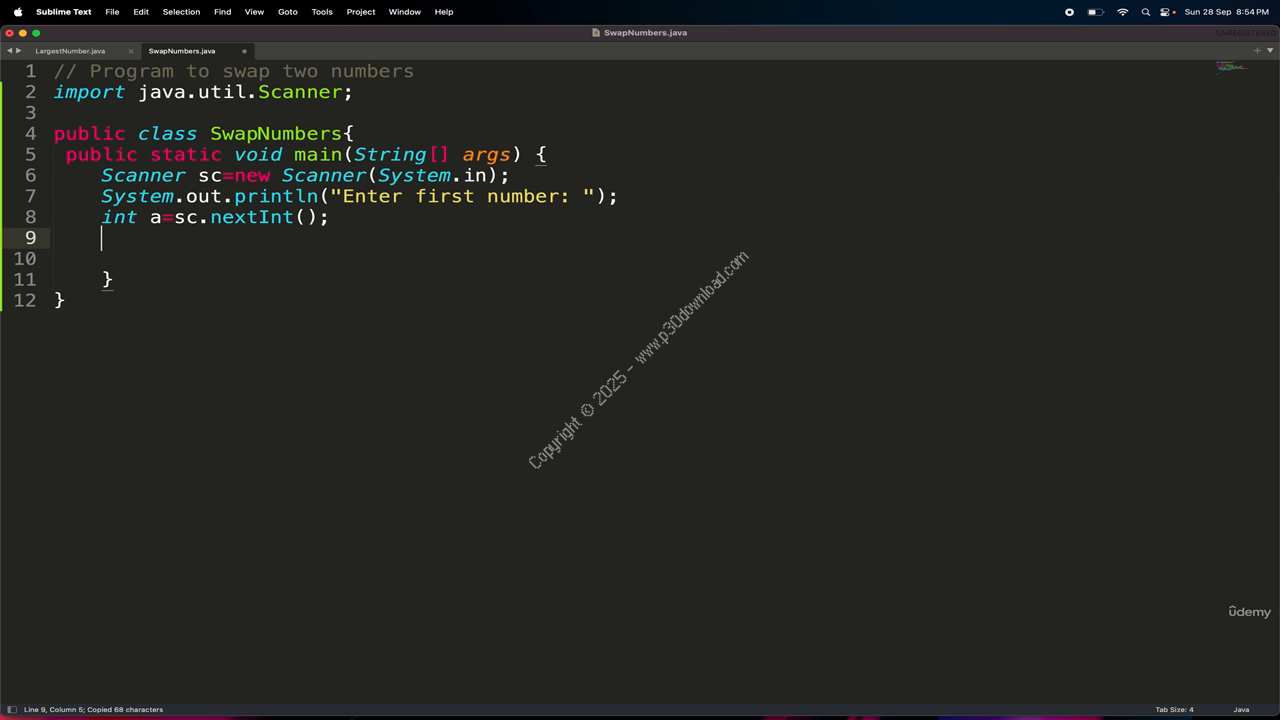Viewport: 1280px width, 720px height.
Task: Add a new tab with plus icon
Action: [1258, 51]
